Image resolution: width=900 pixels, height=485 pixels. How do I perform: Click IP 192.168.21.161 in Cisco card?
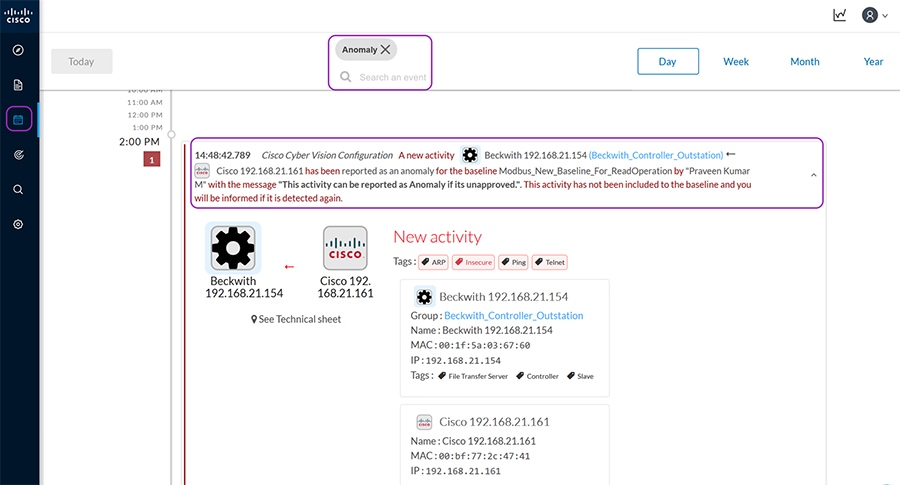coord(463,471)
